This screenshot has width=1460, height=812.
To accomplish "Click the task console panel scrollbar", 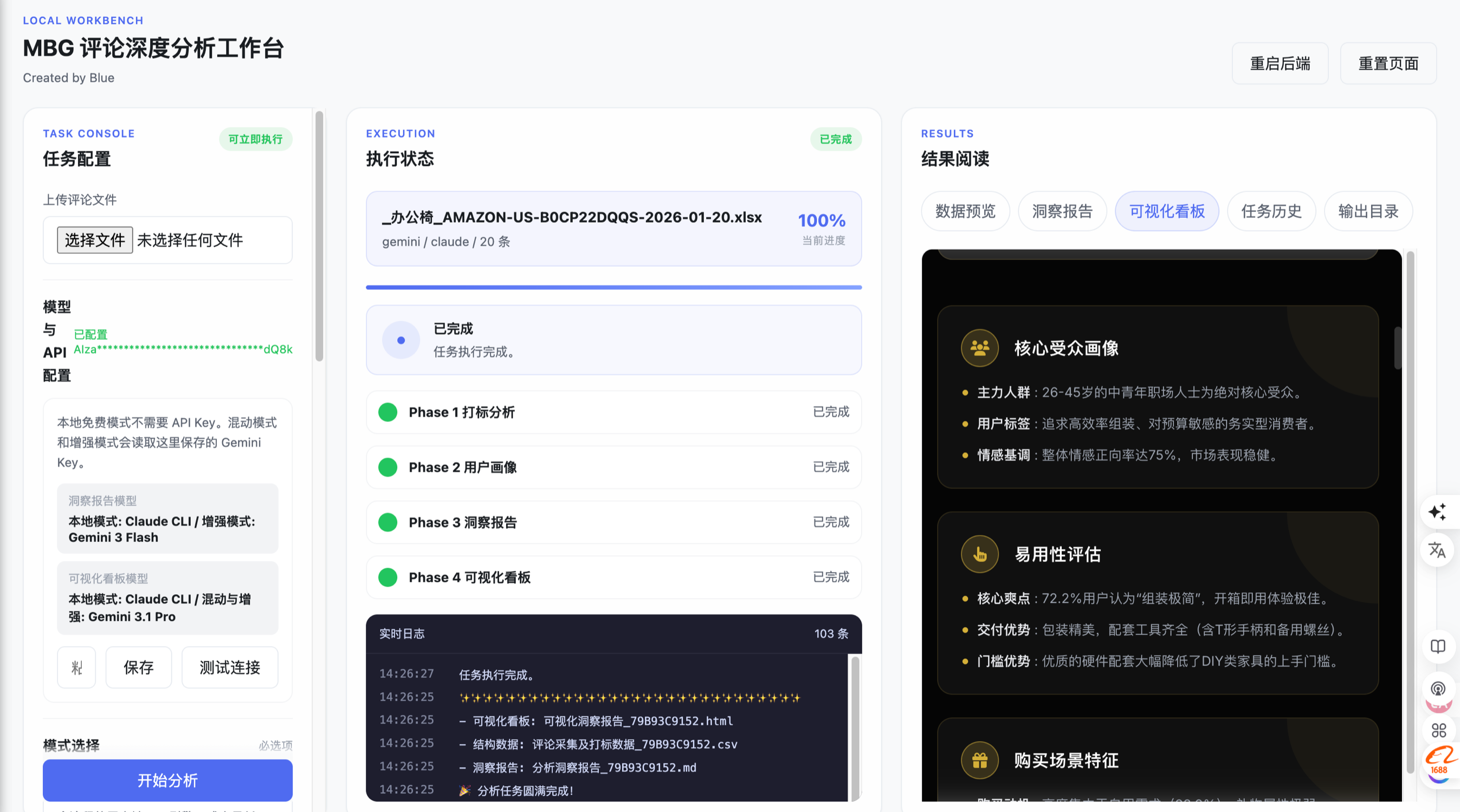I will click(319, 235).
